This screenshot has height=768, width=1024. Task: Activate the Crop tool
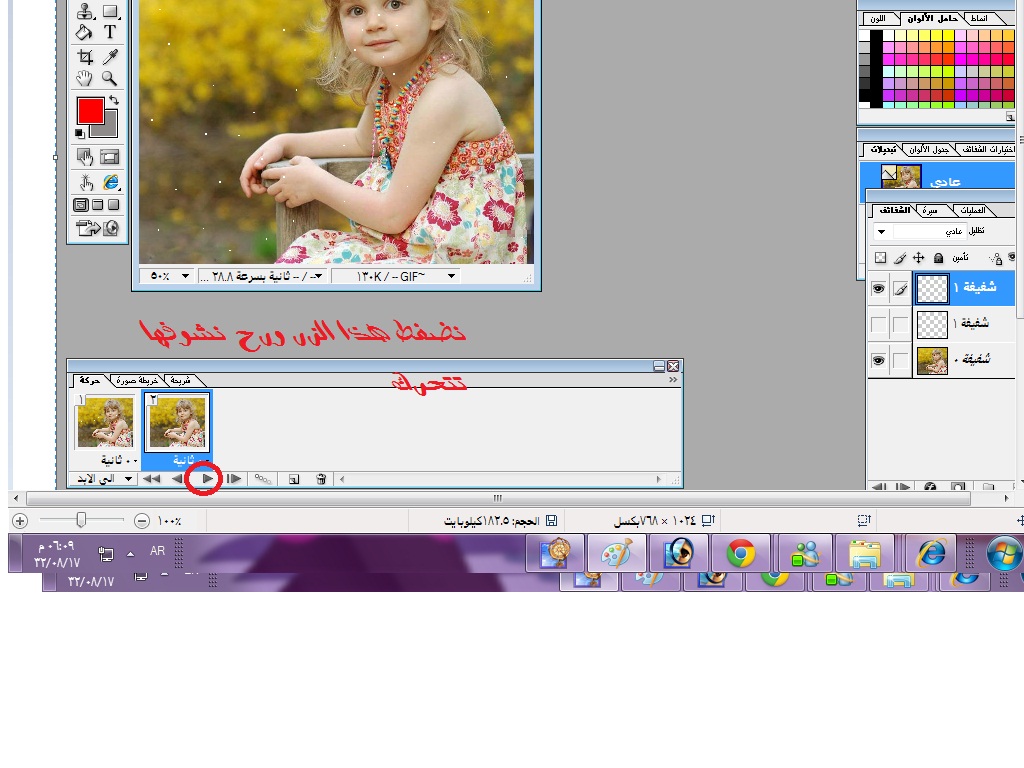tap(85, 57)
